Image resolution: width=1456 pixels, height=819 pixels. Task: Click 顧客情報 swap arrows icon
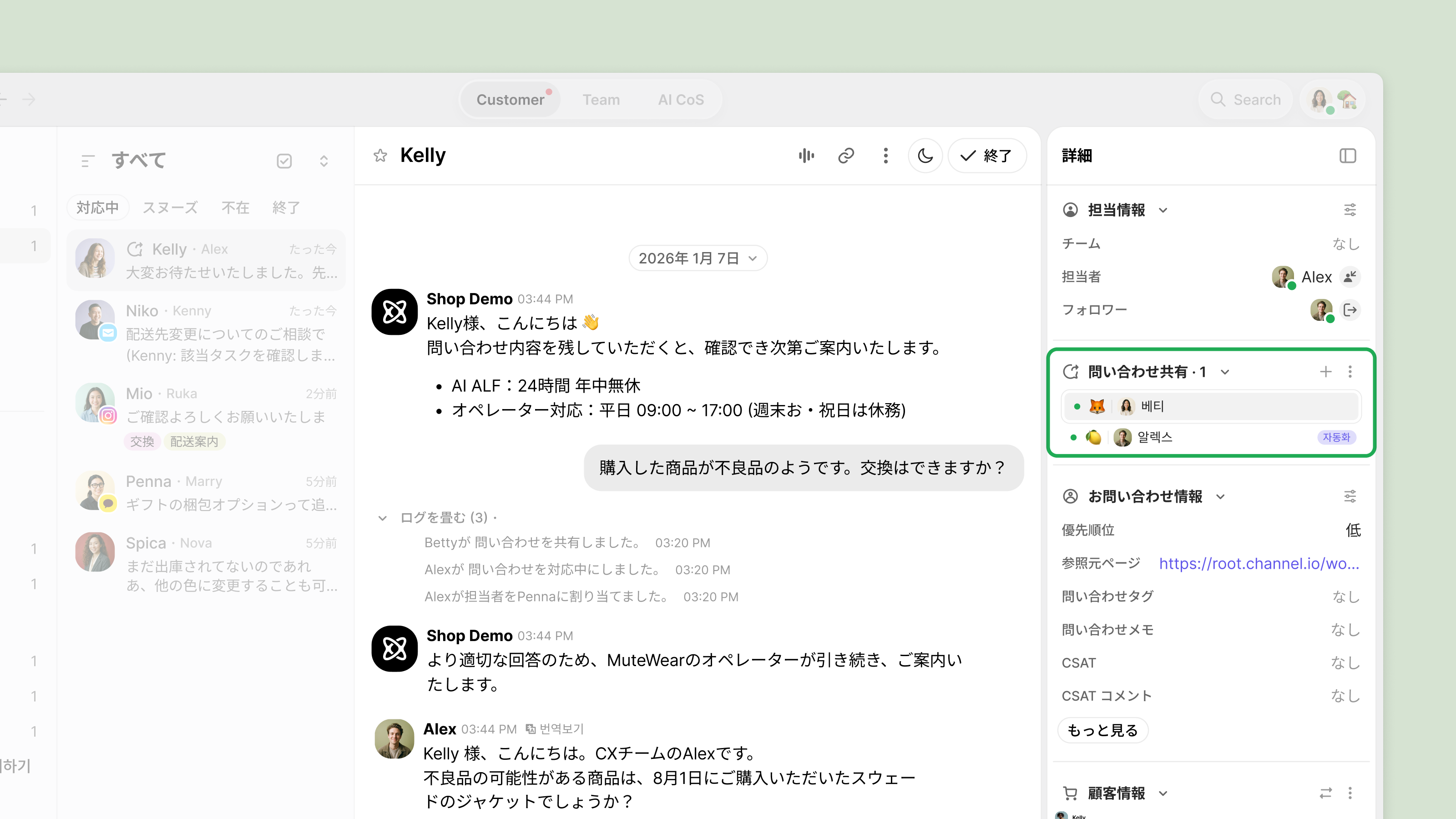point(1325,793)
